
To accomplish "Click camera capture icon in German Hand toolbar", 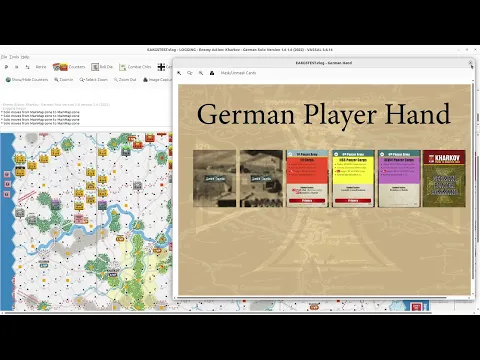I will (212, 73).
